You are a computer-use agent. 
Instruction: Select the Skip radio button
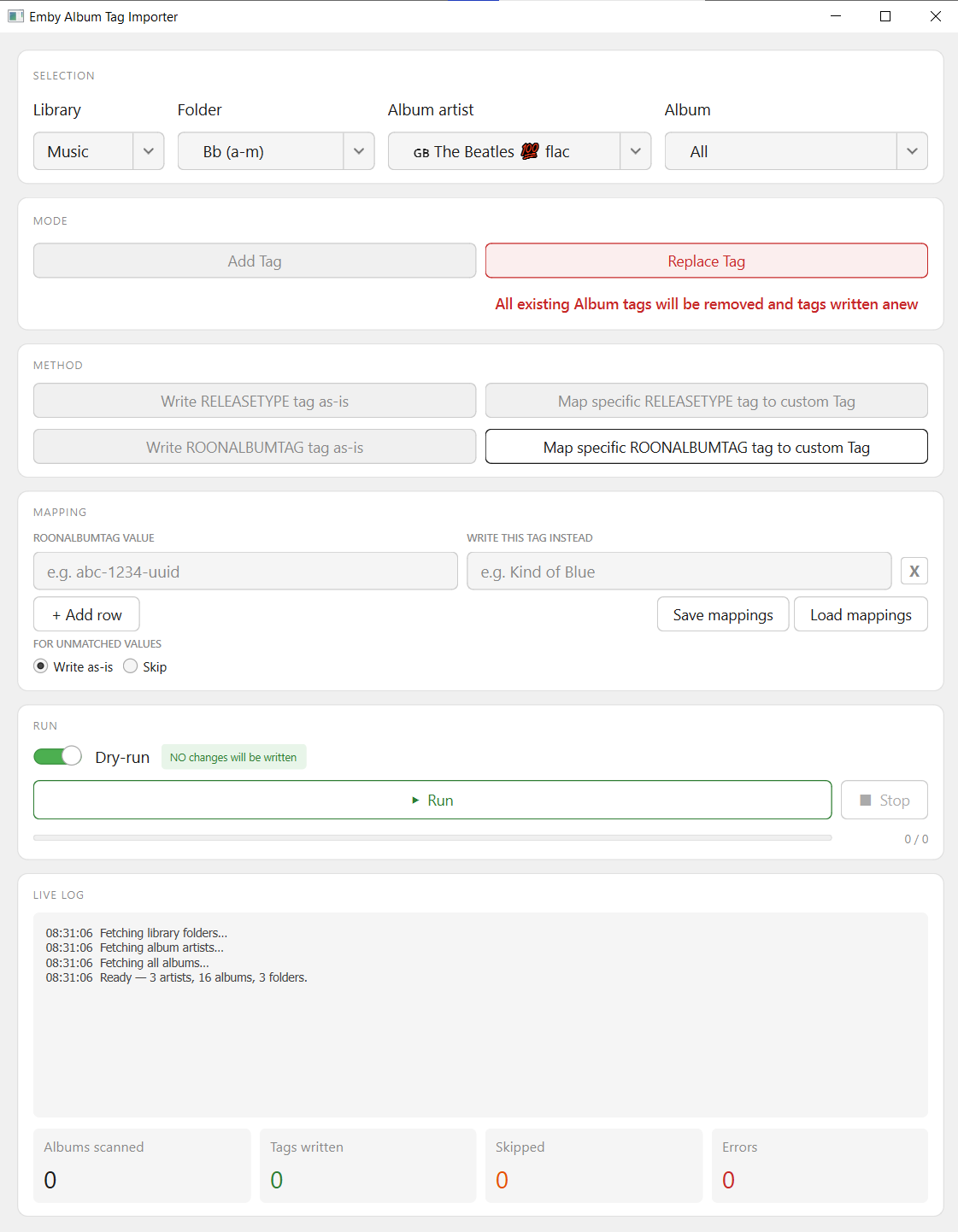tap(131, 666)
